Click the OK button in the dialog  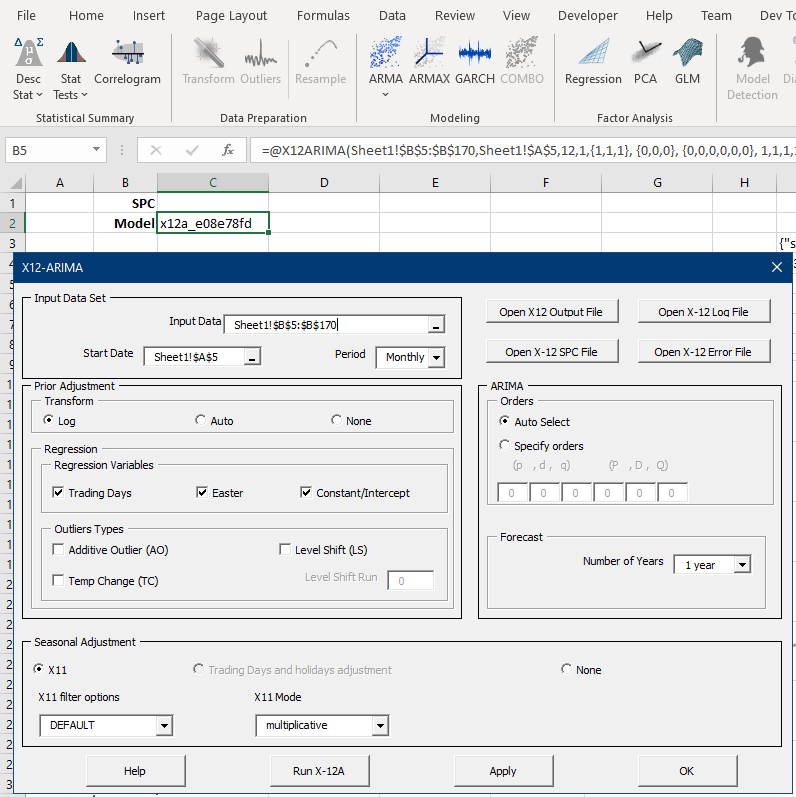click(x=687, y=771)
